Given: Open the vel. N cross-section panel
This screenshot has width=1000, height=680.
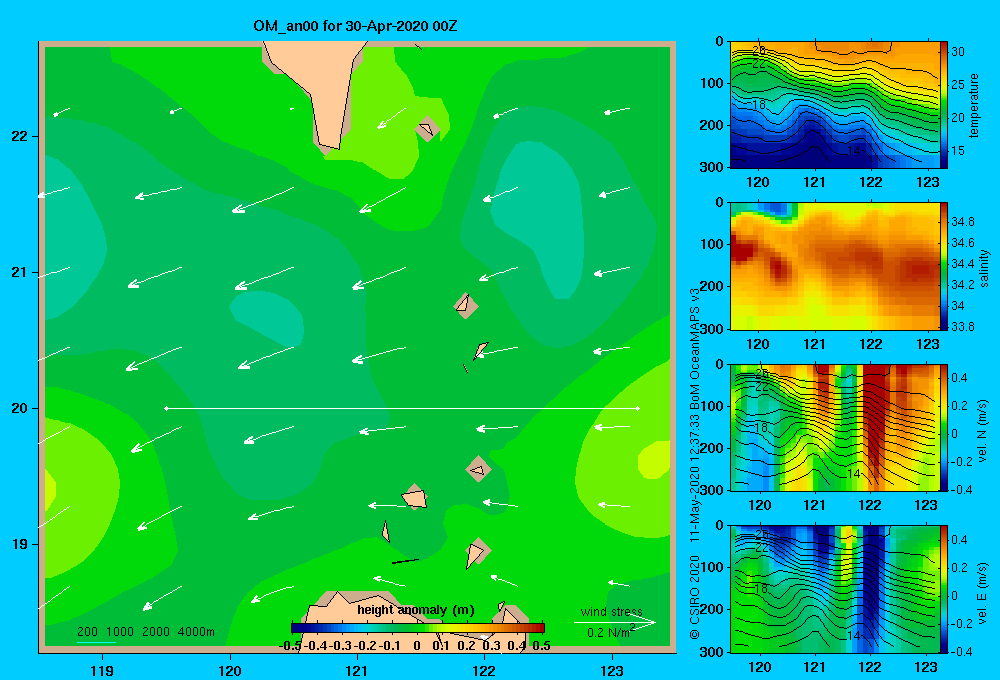Looking at the screenshot, I should pyautogui.click(x=835, y=427).
